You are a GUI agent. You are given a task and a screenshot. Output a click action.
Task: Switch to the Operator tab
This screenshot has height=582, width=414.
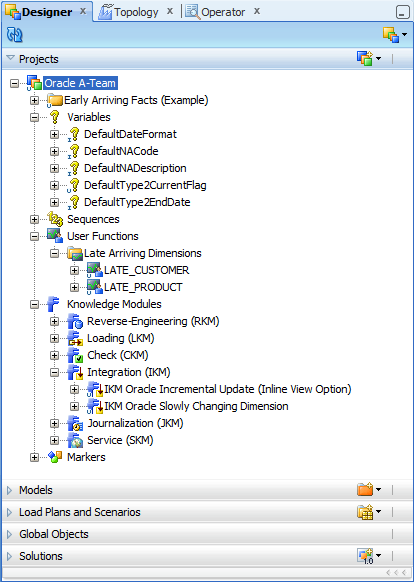[x=216, y=12]
